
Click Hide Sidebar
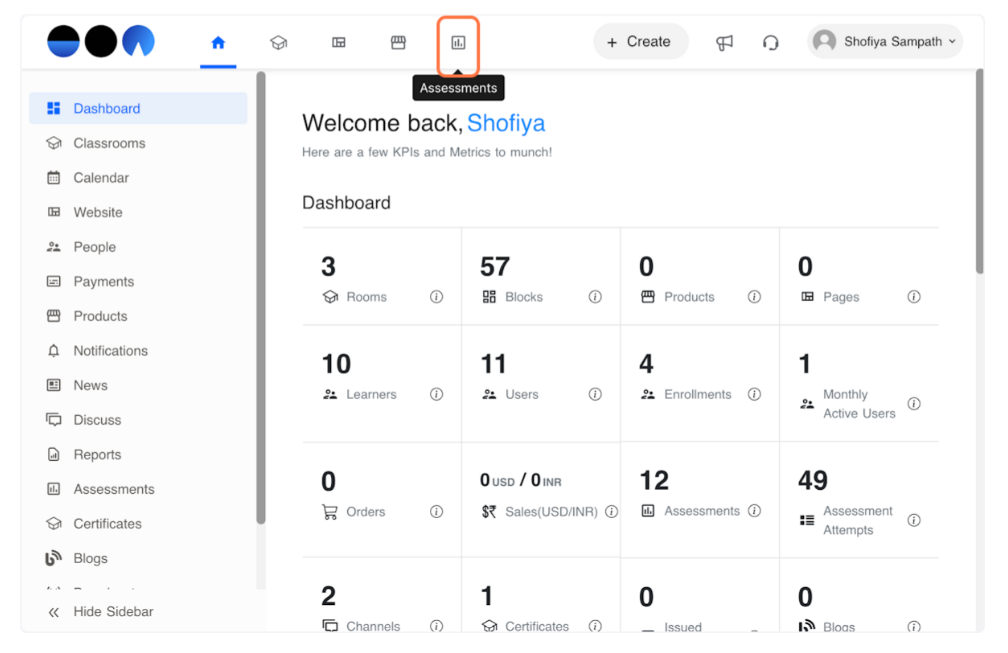click(x=101, y=612)
